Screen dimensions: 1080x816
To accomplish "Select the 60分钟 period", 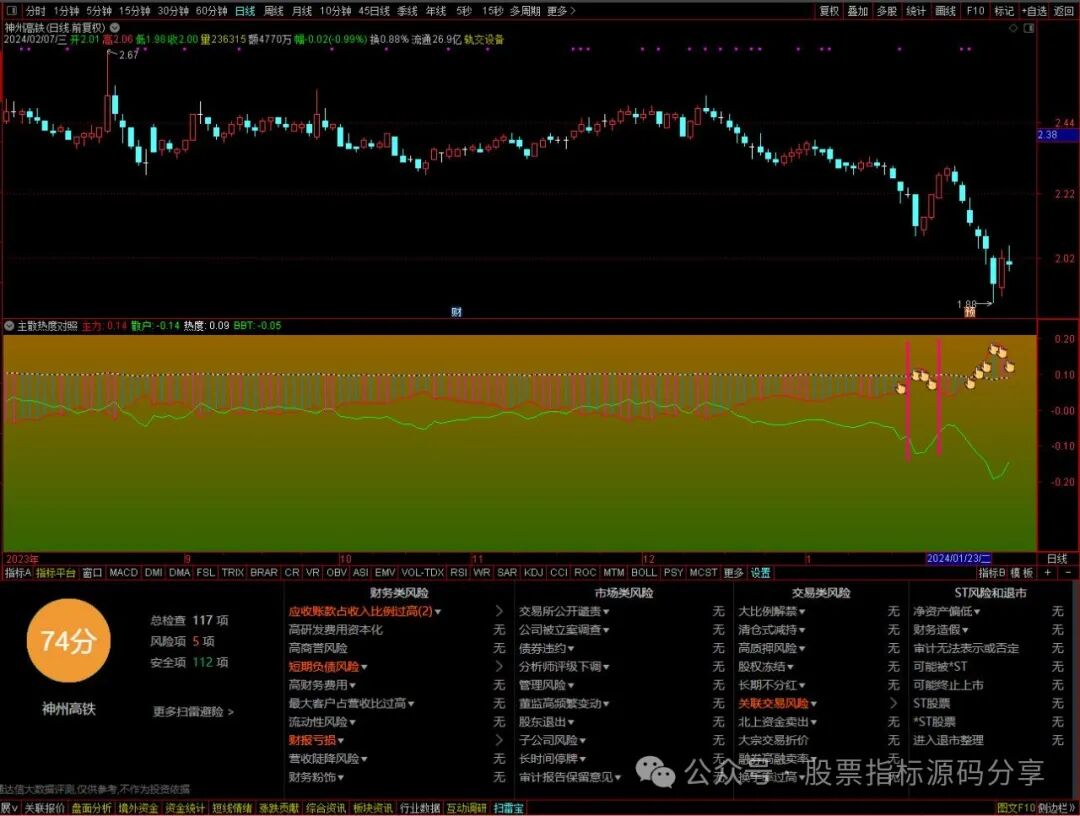I will 211,11.
